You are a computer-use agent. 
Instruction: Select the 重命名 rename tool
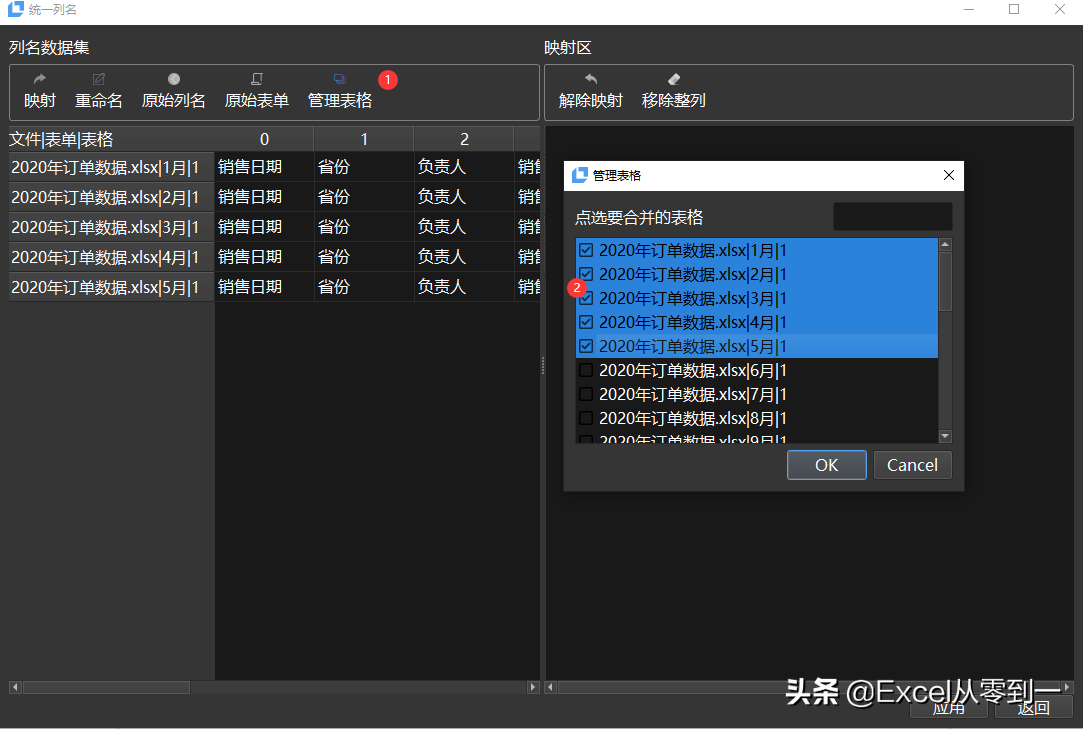[x=98, y=91]
